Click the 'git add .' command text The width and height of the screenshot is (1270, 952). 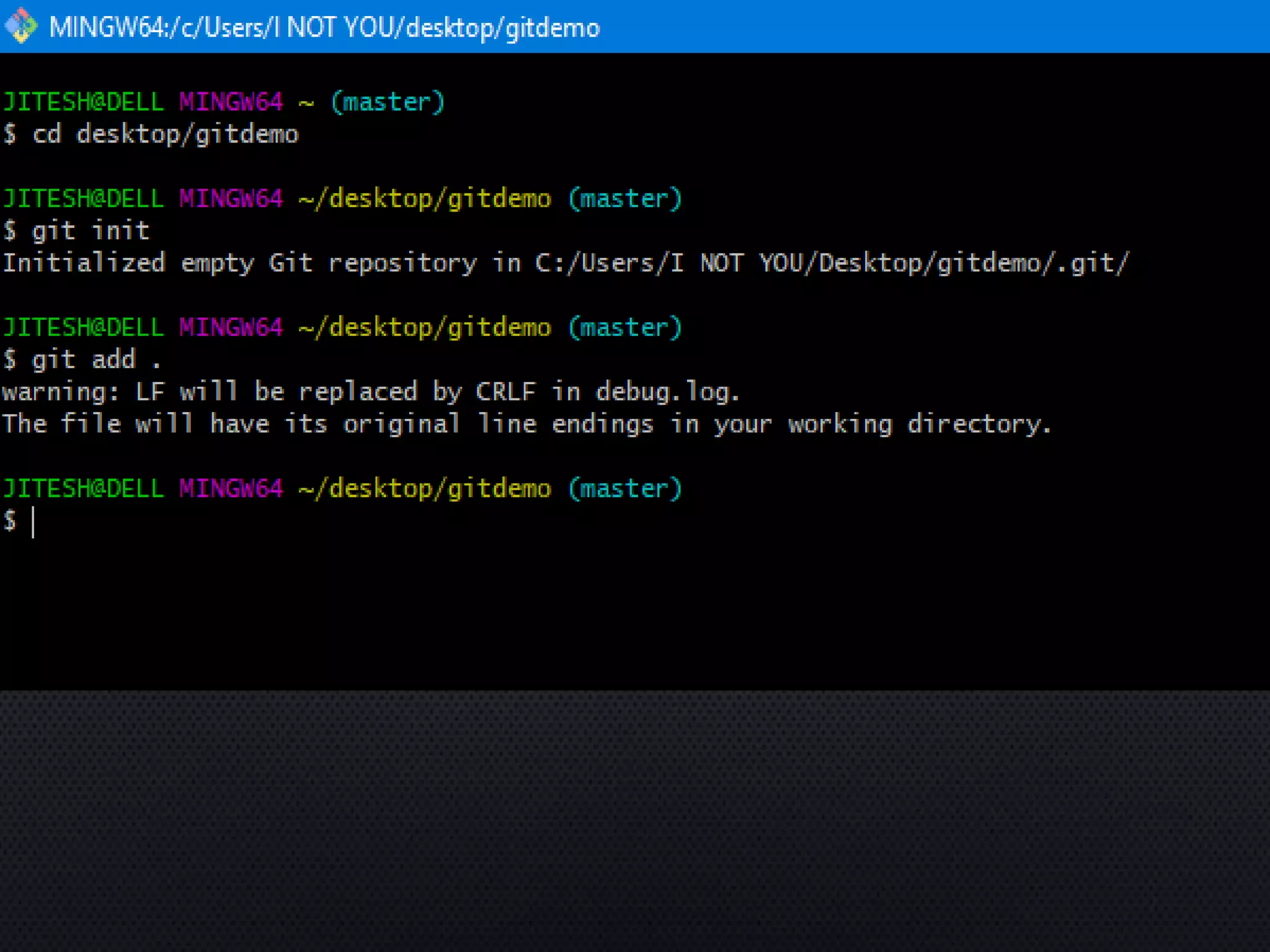pyautogui.click(x=96, y=360)
